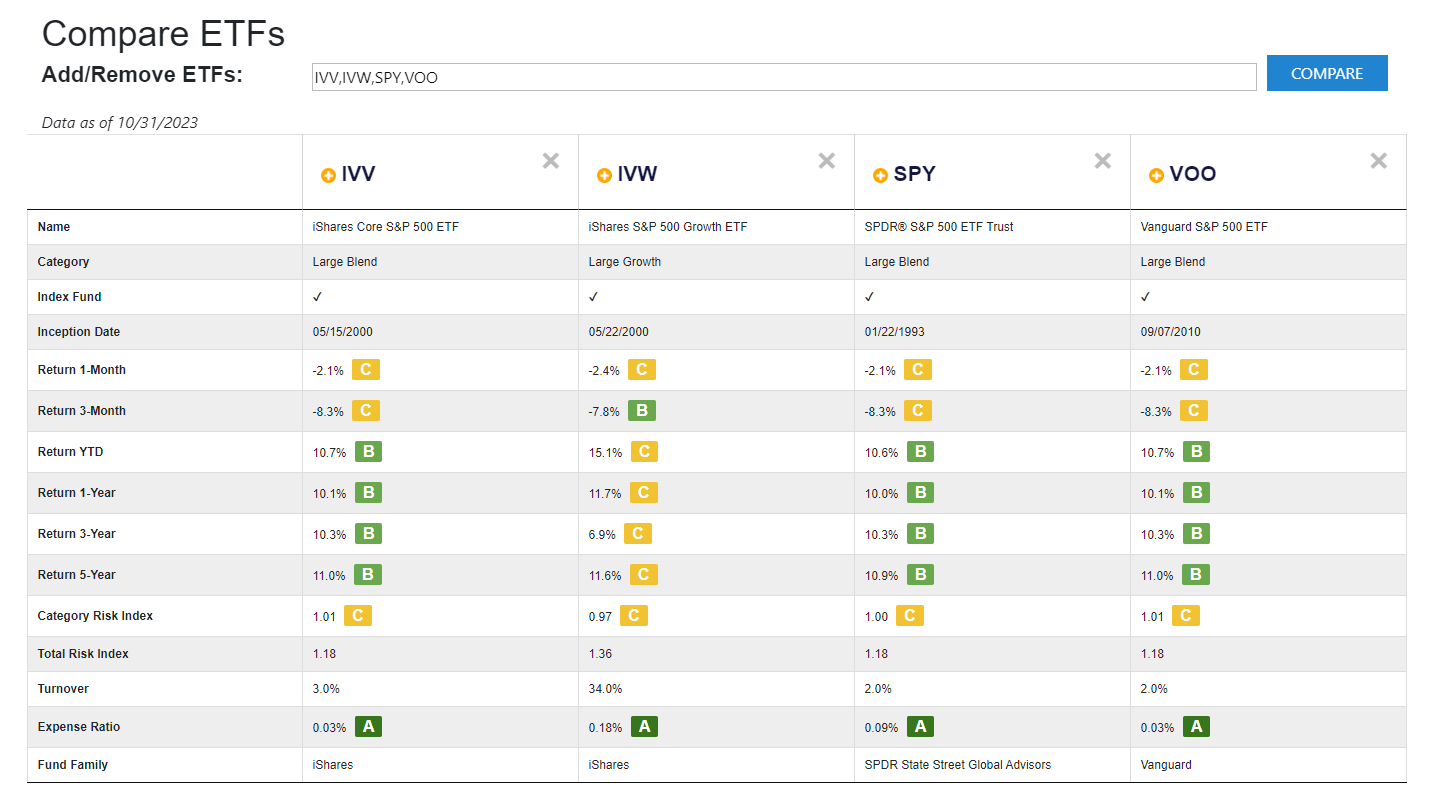
Task: Click the Turnover row label
Action: click(63, 689)
